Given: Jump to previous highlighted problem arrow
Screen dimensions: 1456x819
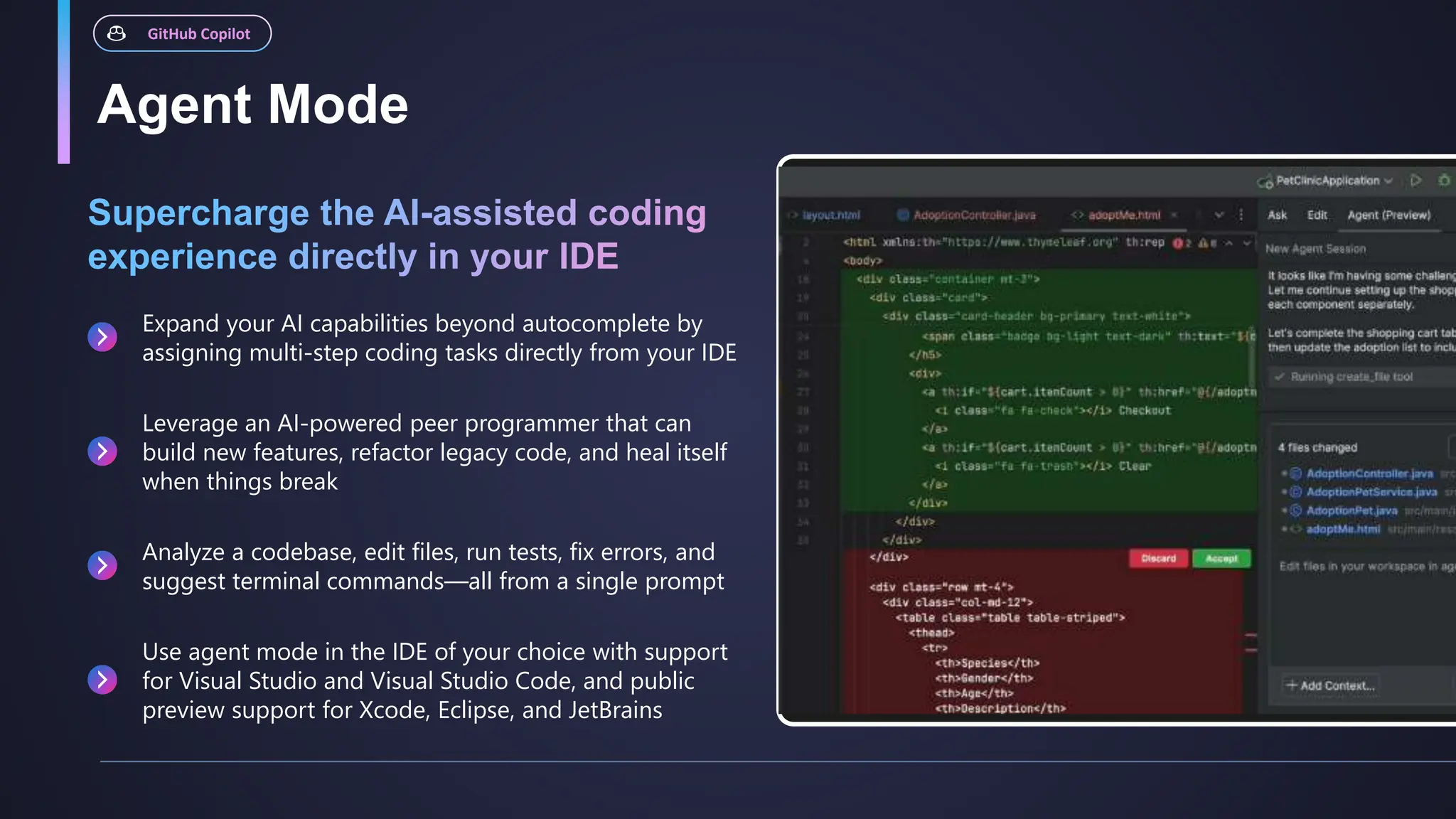Looking at the screenshot, I should [x=1228, y=243].
